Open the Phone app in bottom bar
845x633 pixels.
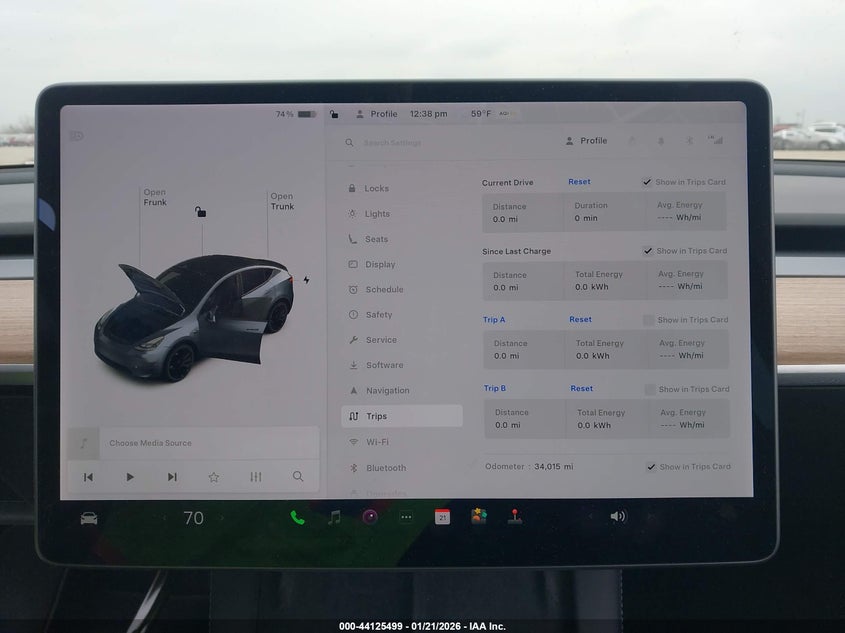click(297, 517)
